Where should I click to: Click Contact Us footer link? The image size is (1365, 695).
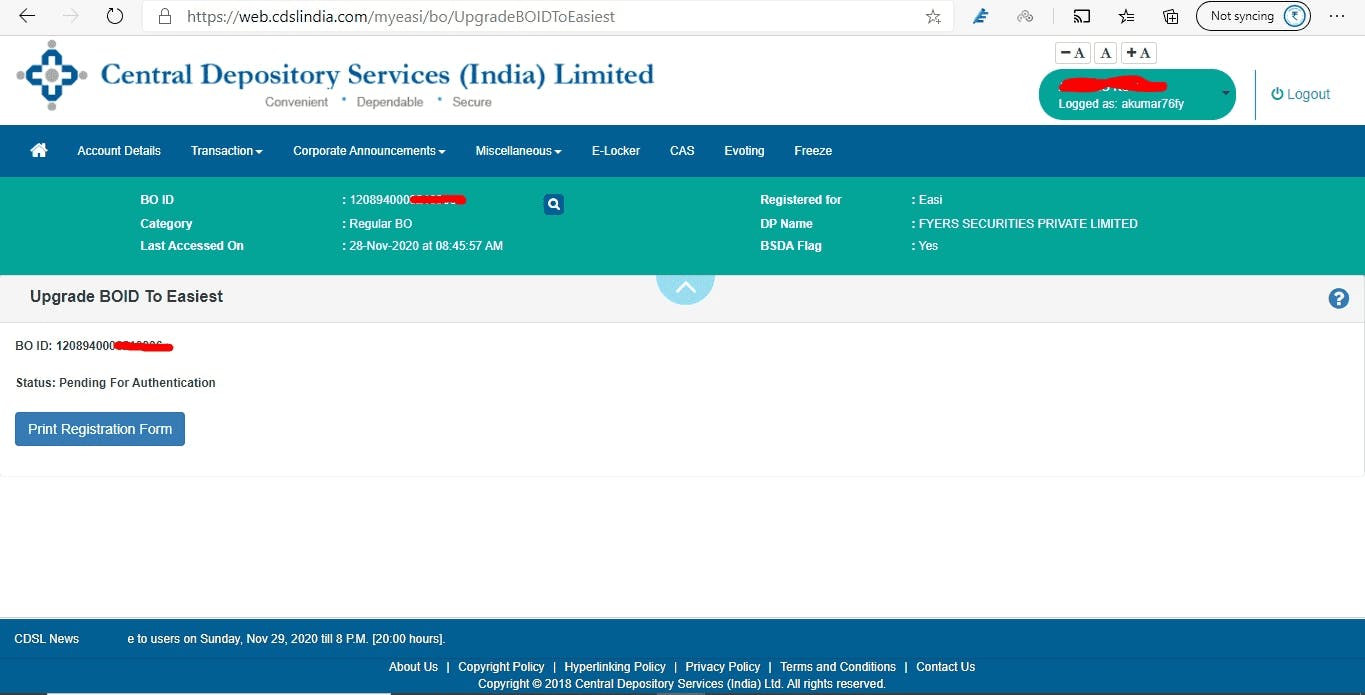point(945,667)
